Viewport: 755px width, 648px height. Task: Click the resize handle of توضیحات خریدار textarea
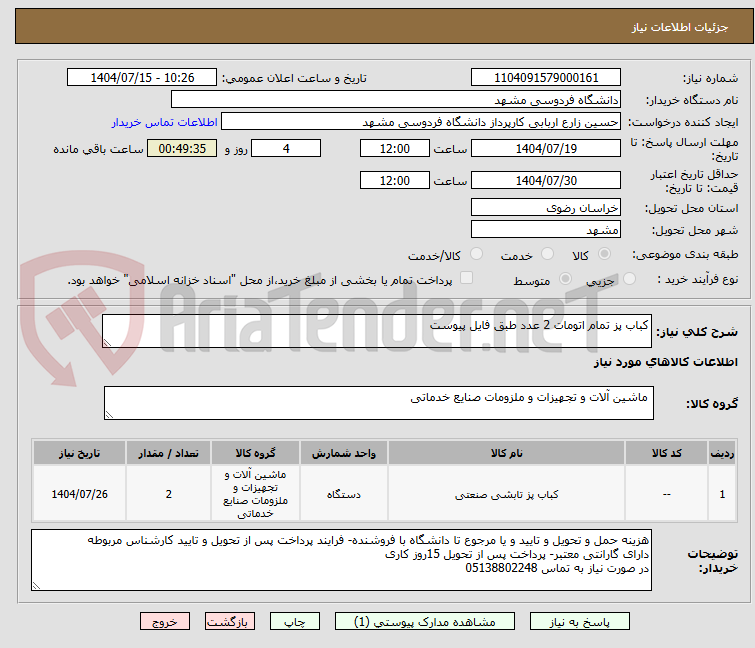[x=37, y=585]
